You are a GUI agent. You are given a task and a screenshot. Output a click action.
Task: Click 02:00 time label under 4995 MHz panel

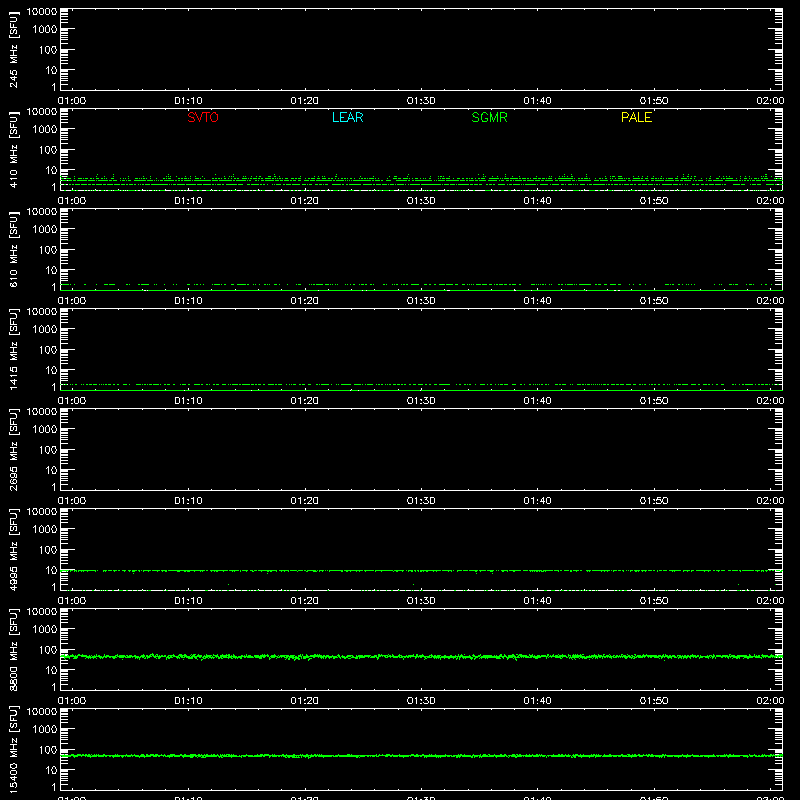click(770, 601)
